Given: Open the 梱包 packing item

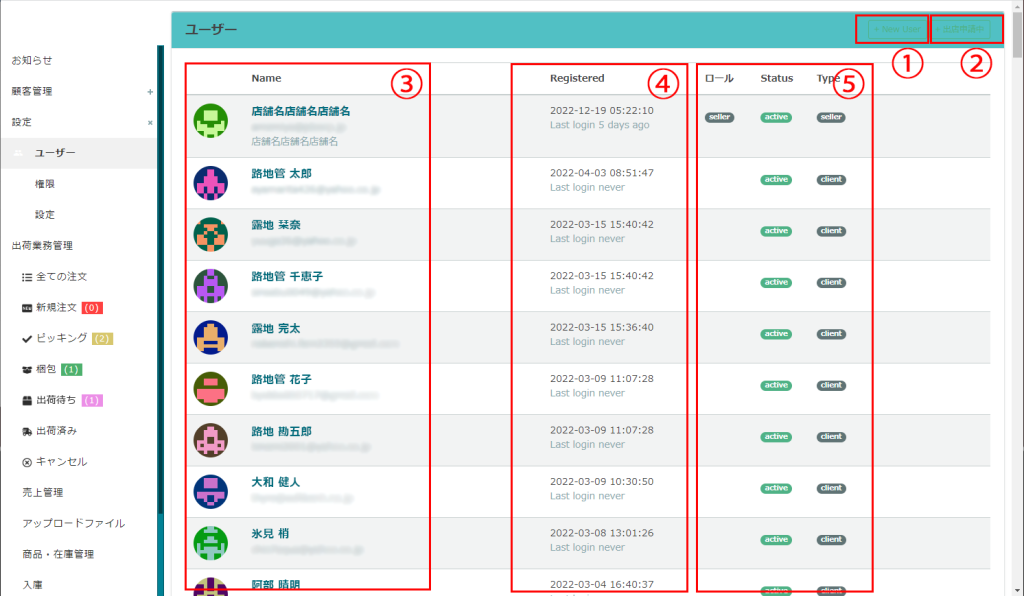Looking at the screenshot, I should click(47, 369).
